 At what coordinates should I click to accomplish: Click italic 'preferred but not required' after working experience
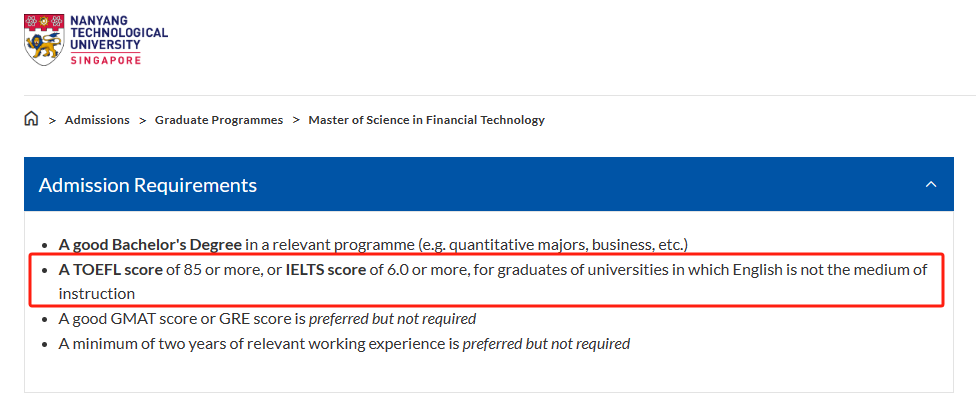[546, 344]
